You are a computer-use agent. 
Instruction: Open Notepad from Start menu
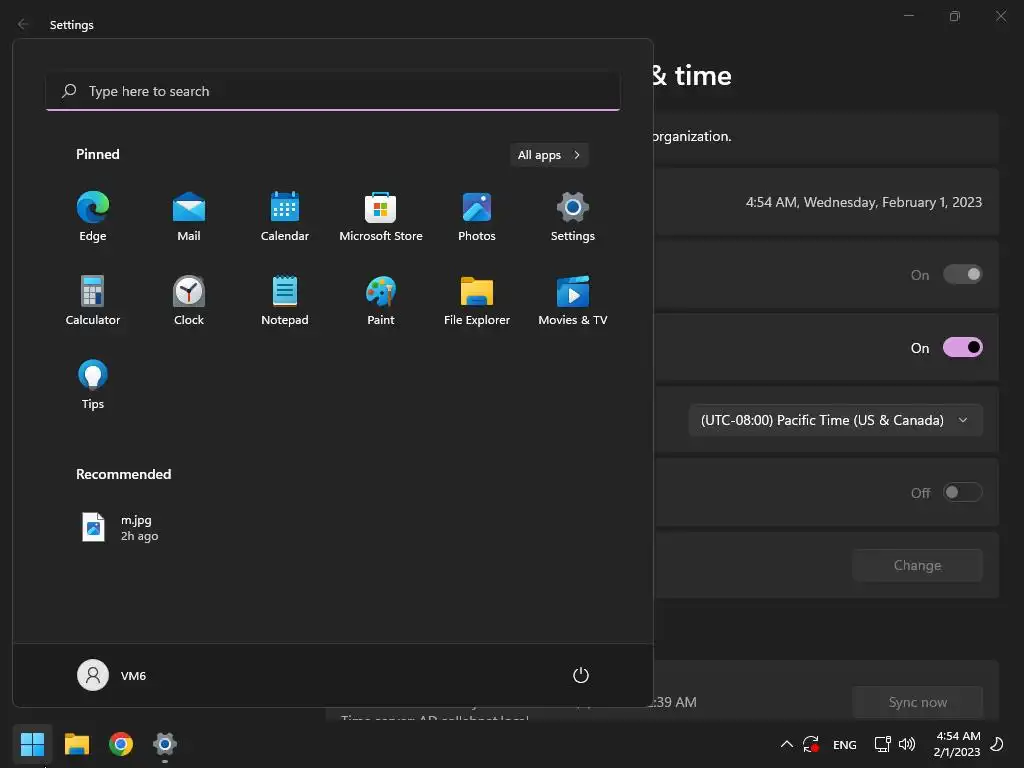285,300
